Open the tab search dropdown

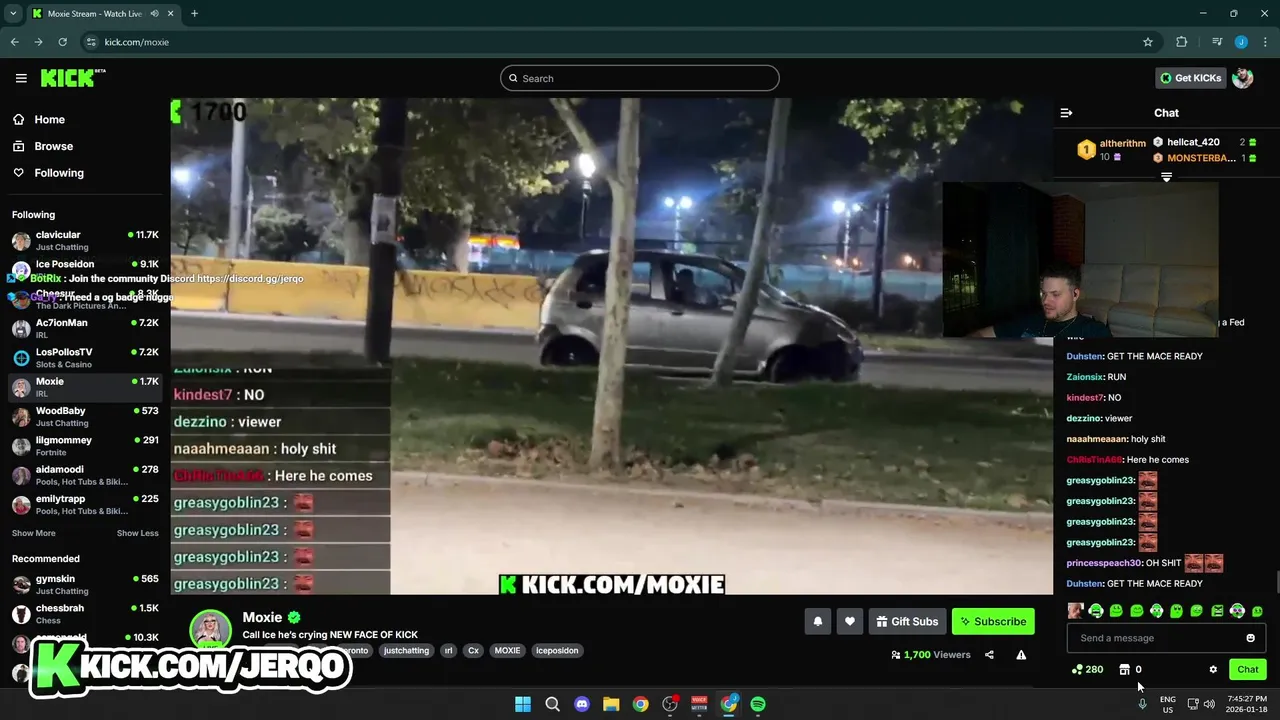[13, 13]
